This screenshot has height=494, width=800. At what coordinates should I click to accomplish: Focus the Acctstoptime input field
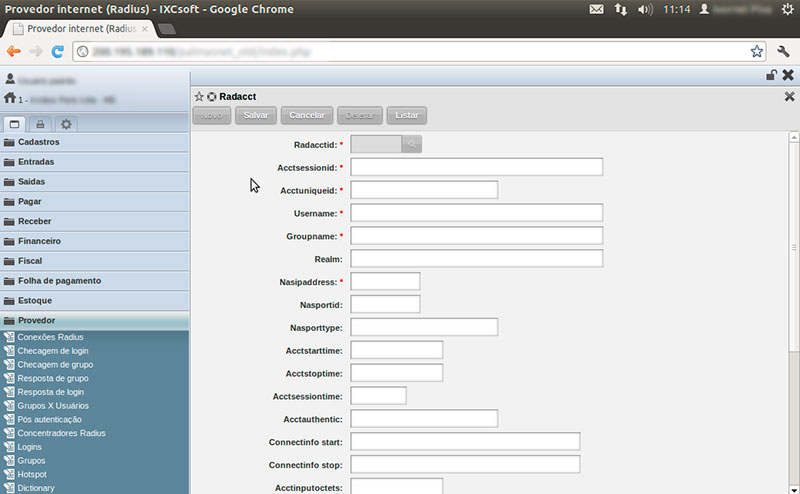pos(396,373)
